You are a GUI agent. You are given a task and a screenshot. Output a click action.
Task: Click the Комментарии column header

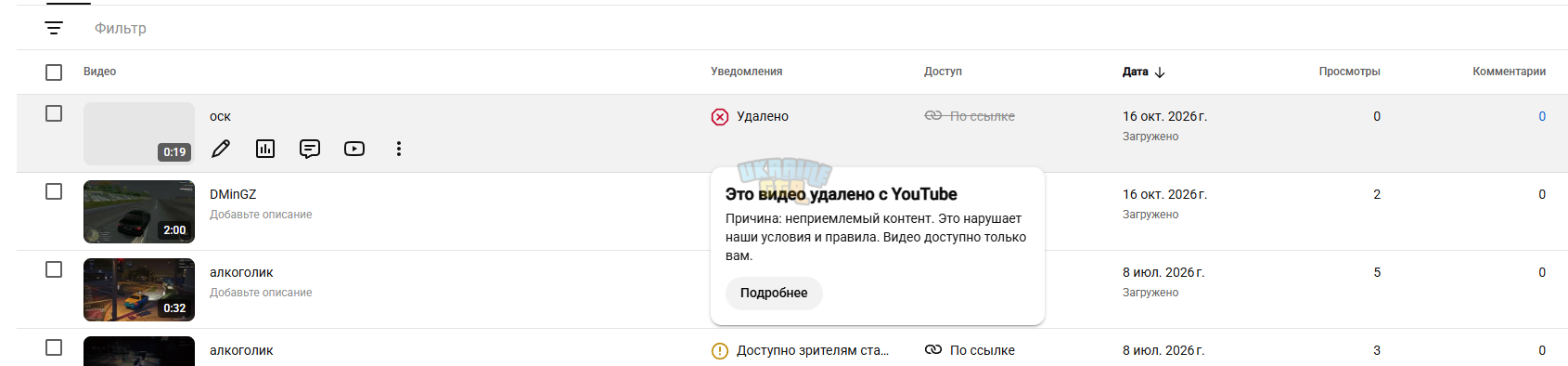[1509, 72]
